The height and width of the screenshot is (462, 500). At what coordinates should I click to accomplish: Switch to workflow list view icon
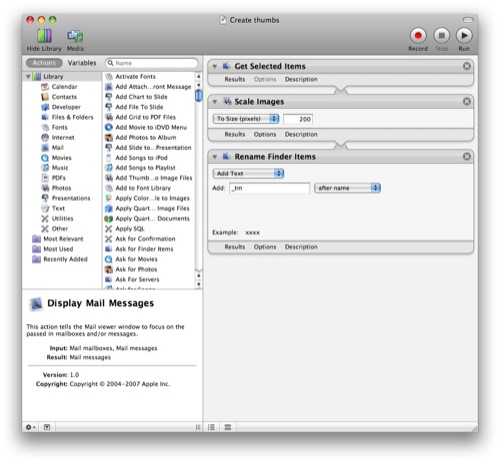pyautogui.click(x=211, y=427)
